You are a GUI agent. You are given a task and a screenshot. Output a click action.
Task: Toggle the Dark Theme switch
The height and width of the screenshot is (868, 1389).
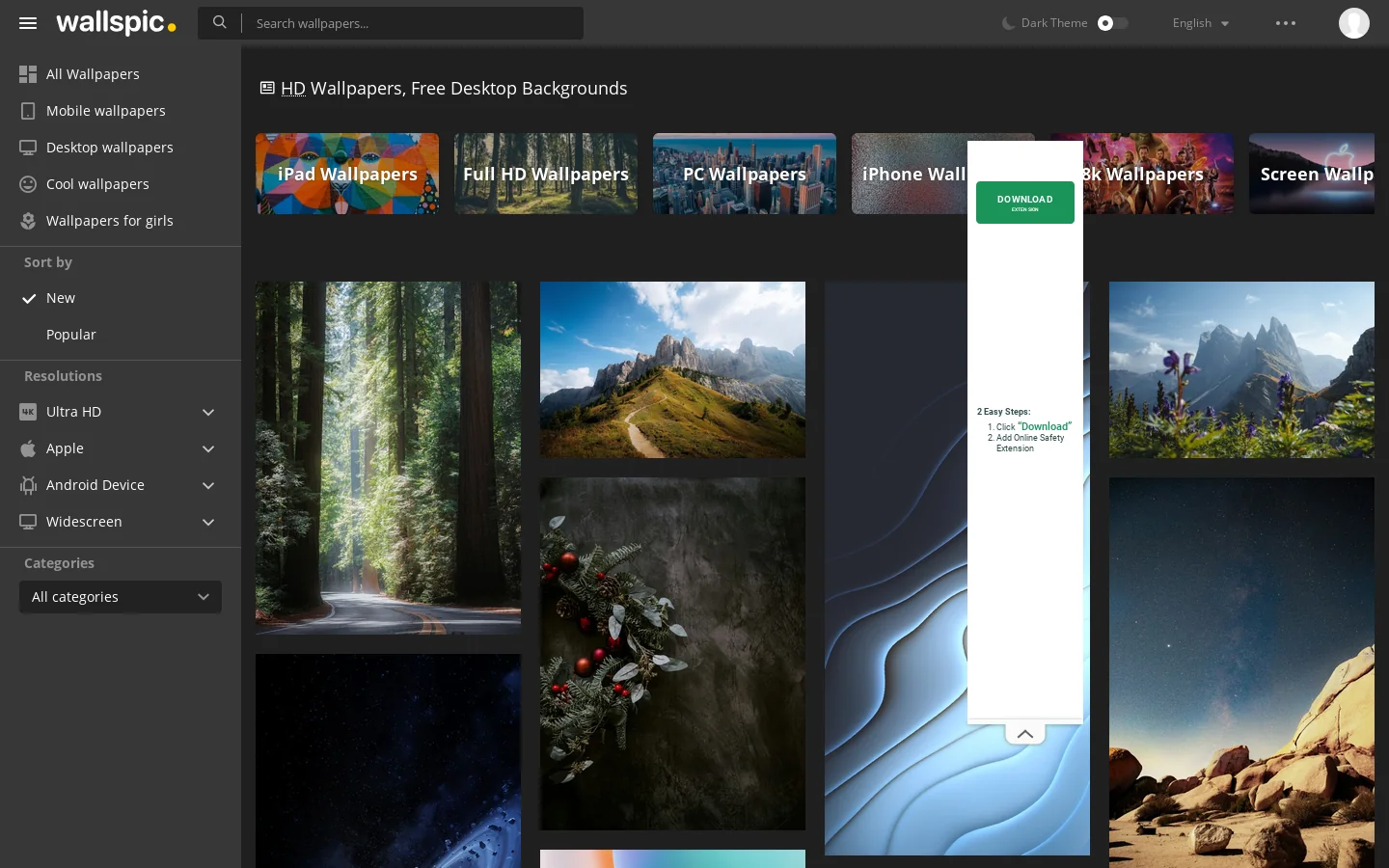point(1112,23)
